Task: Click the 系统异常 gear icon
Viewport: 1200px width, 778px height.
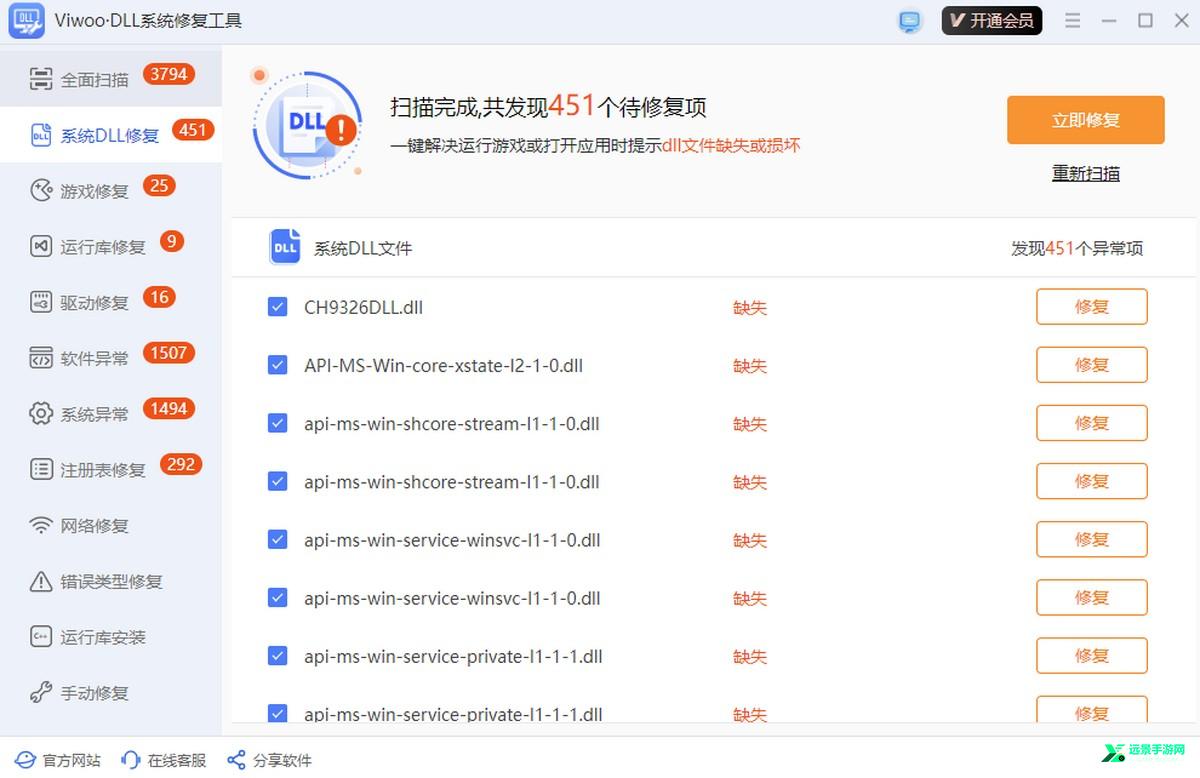Action: click(41, 414)
